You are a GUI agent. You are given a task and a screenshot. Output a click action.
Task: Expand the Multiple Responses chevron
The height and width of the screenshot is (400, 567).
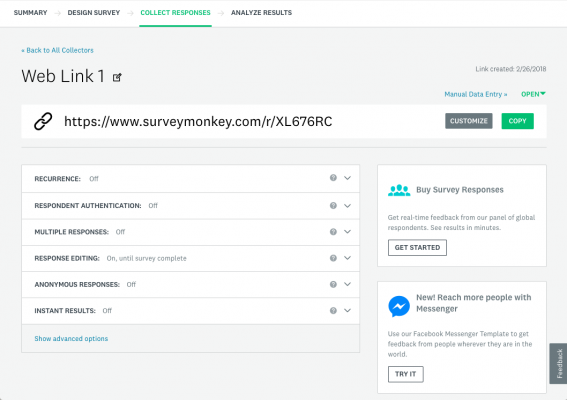tap(347, 232)
